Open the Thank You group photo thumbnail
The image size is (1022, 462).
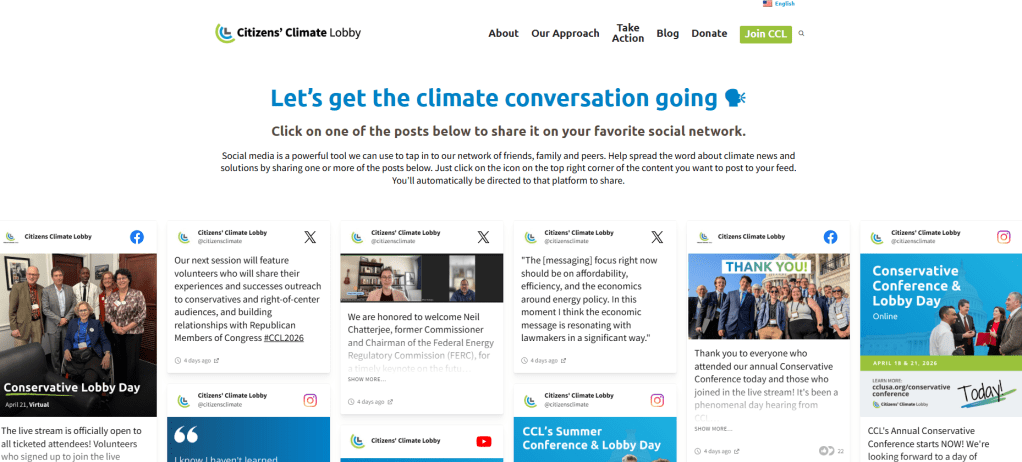click(x=768, y=296)
